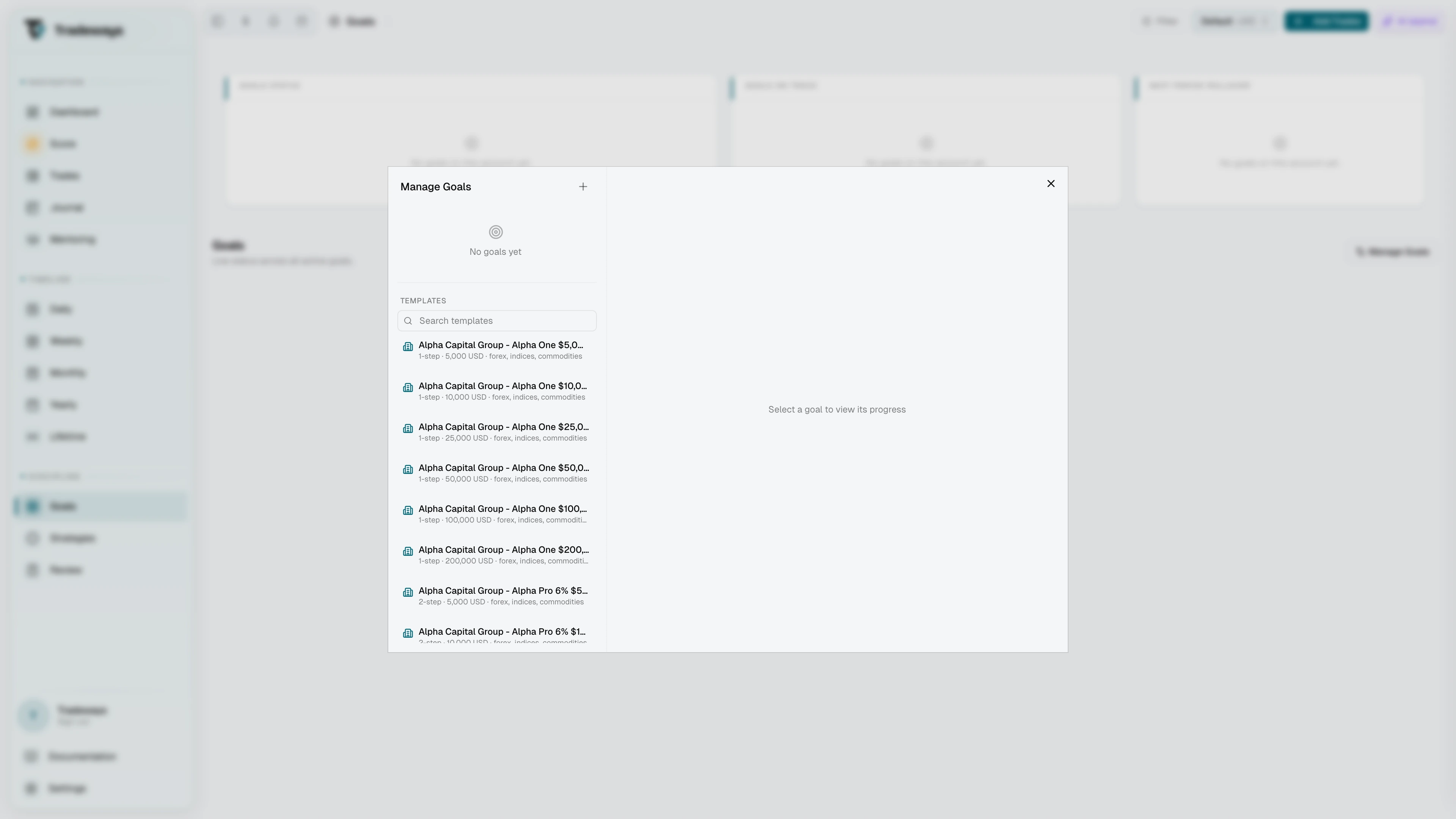Click the Manage Goals dialog title

[435, 187]
